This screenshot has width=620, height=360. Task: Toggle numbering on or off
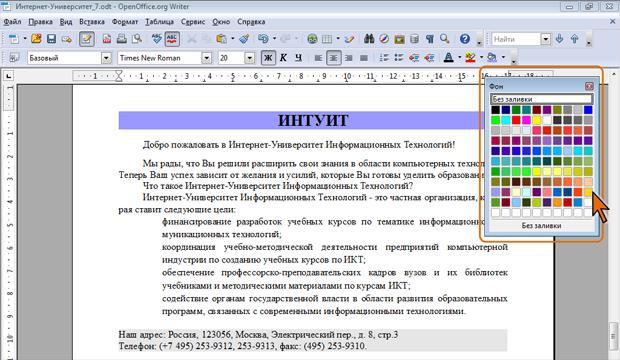coord(384,58)
